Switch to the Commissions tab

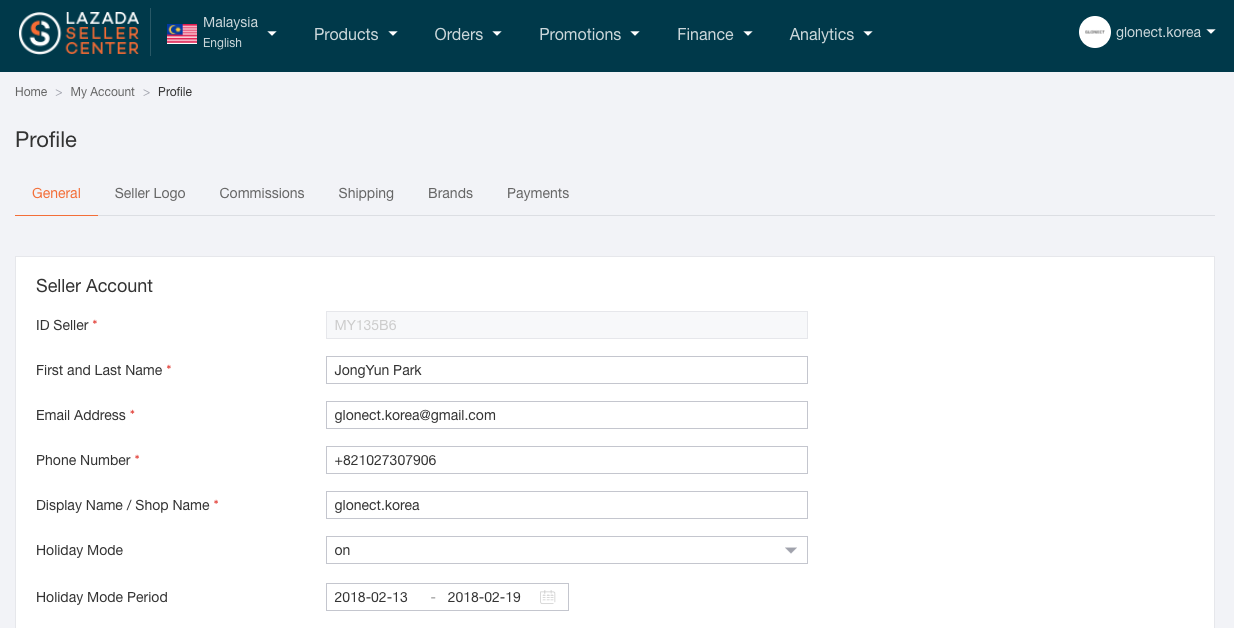point(262,193)
